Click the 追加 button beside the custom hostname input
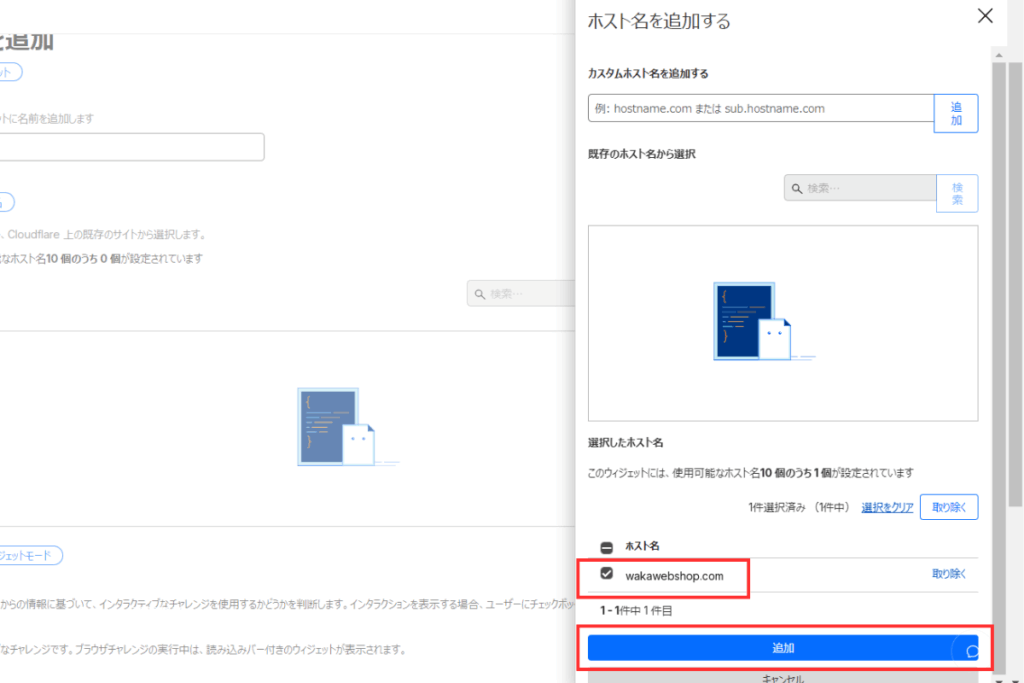The height and width of the screenshot is (683, 1024). 956,113
